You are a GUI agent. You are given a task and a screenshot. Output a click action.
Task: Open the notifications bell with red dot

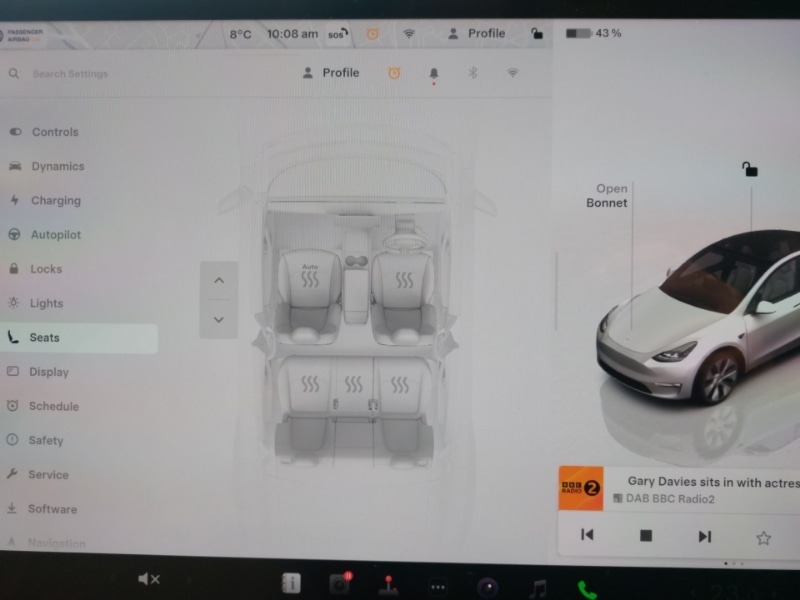tap(434, 72)
